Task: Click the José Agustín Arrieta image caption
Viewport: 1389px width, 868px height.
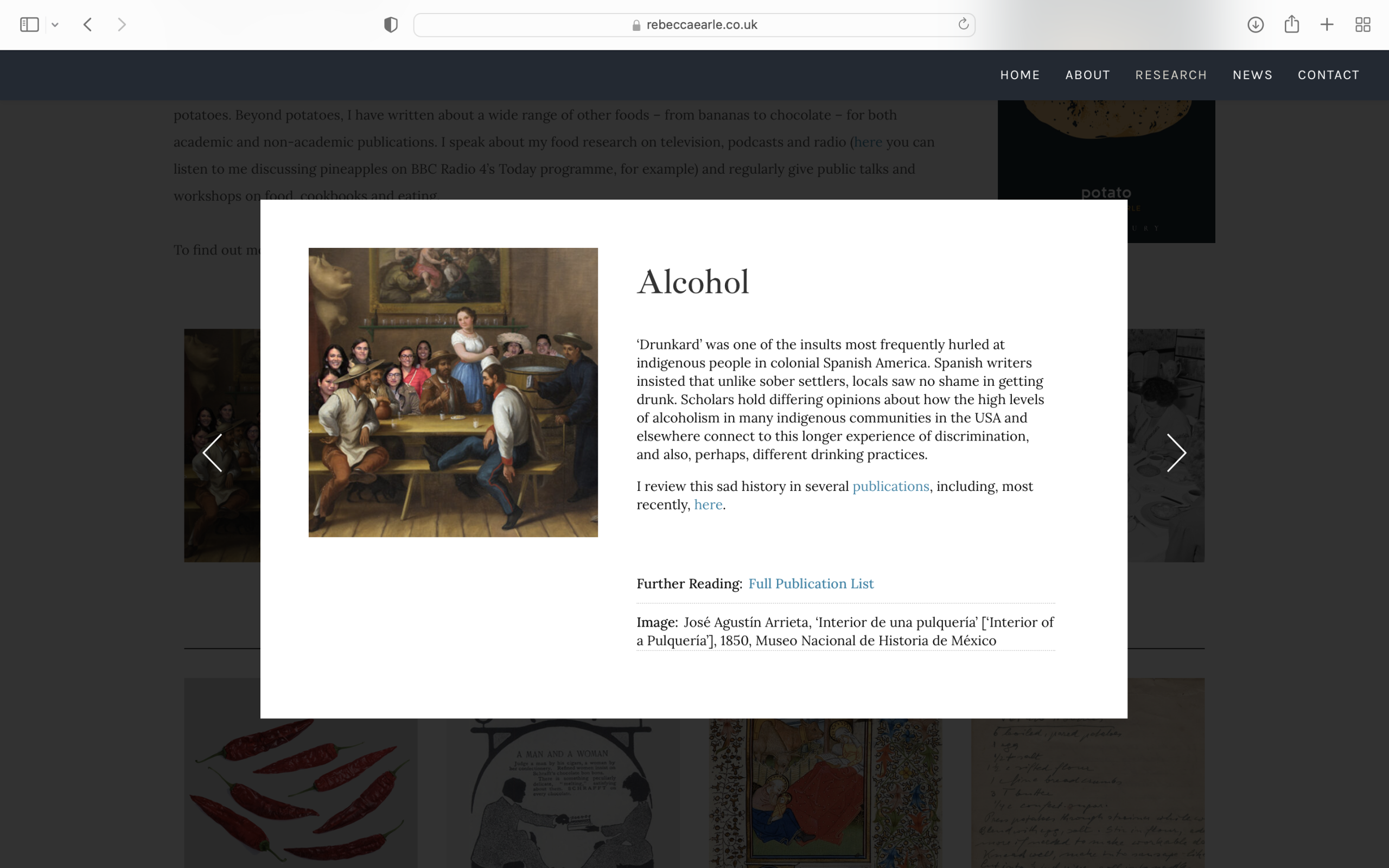Action: click(845, 631)
